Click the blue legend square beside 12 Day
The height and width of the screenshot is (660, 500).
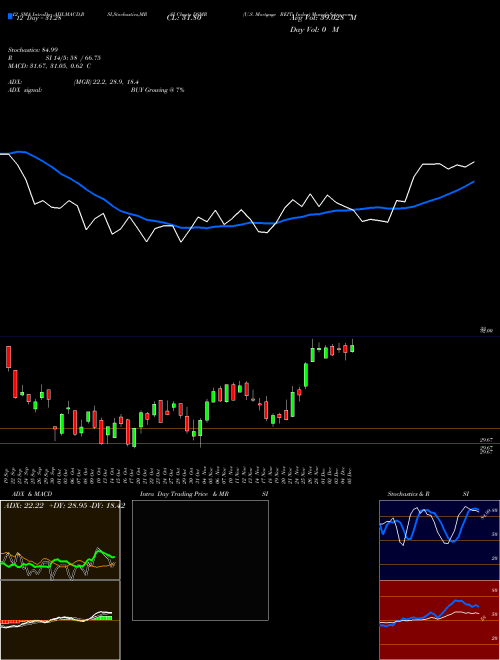[10, 17]
